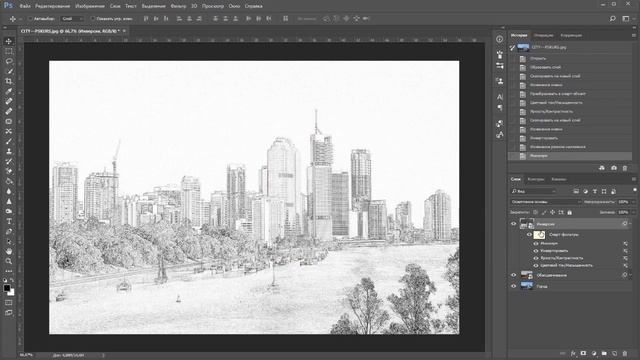This screenshot has width=640, height=360.
Task: Select the Lasso tool
Action: click(9, 61)
